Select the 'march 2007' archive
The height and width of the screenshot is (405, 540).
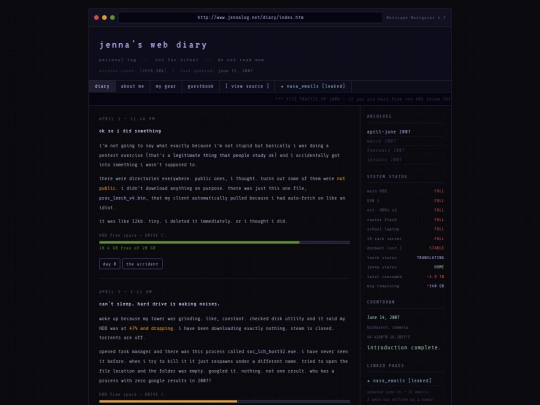381,141
